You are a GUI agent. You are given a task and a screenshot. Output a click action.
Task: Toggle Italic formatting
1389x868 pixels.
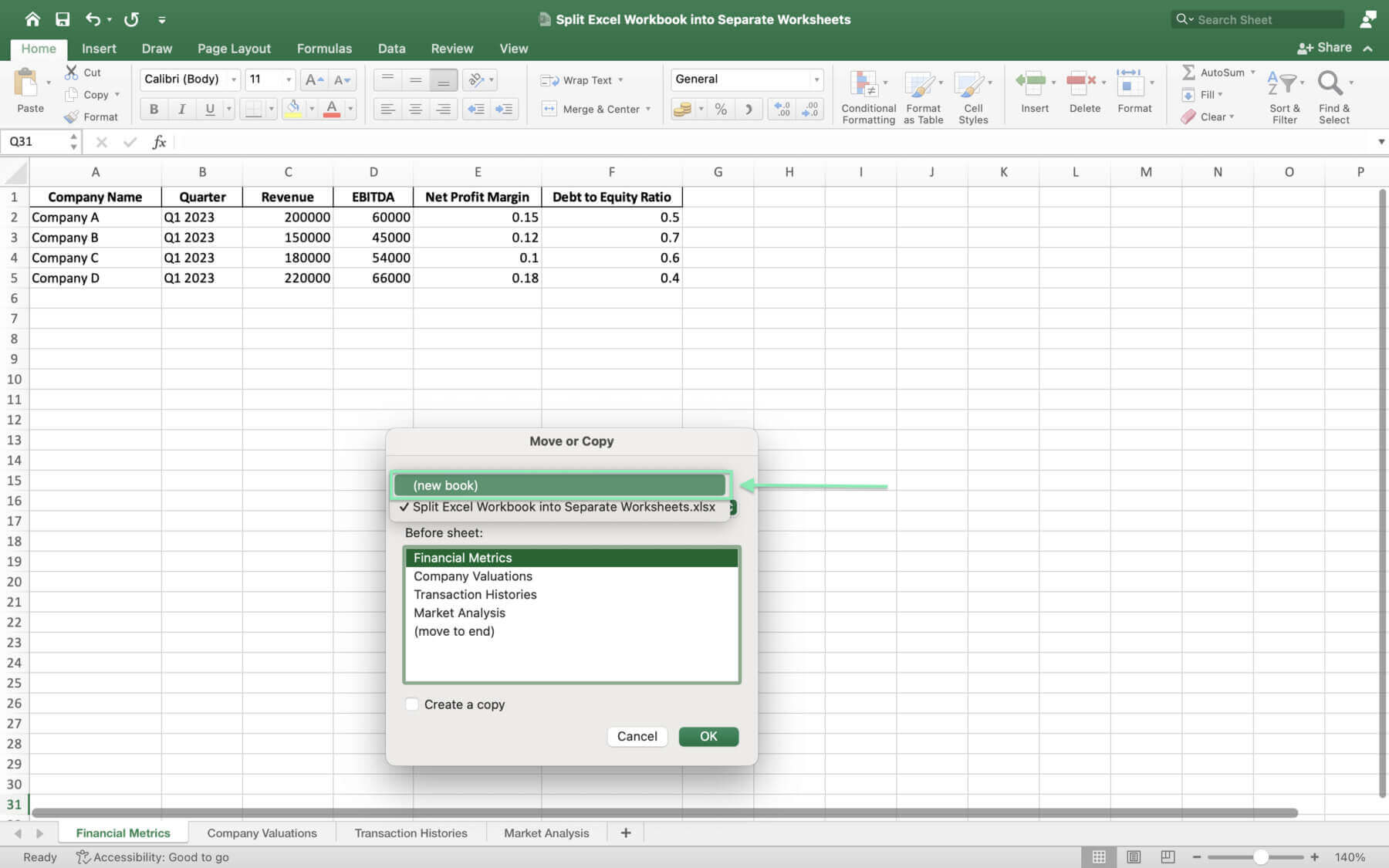(181, 109)
